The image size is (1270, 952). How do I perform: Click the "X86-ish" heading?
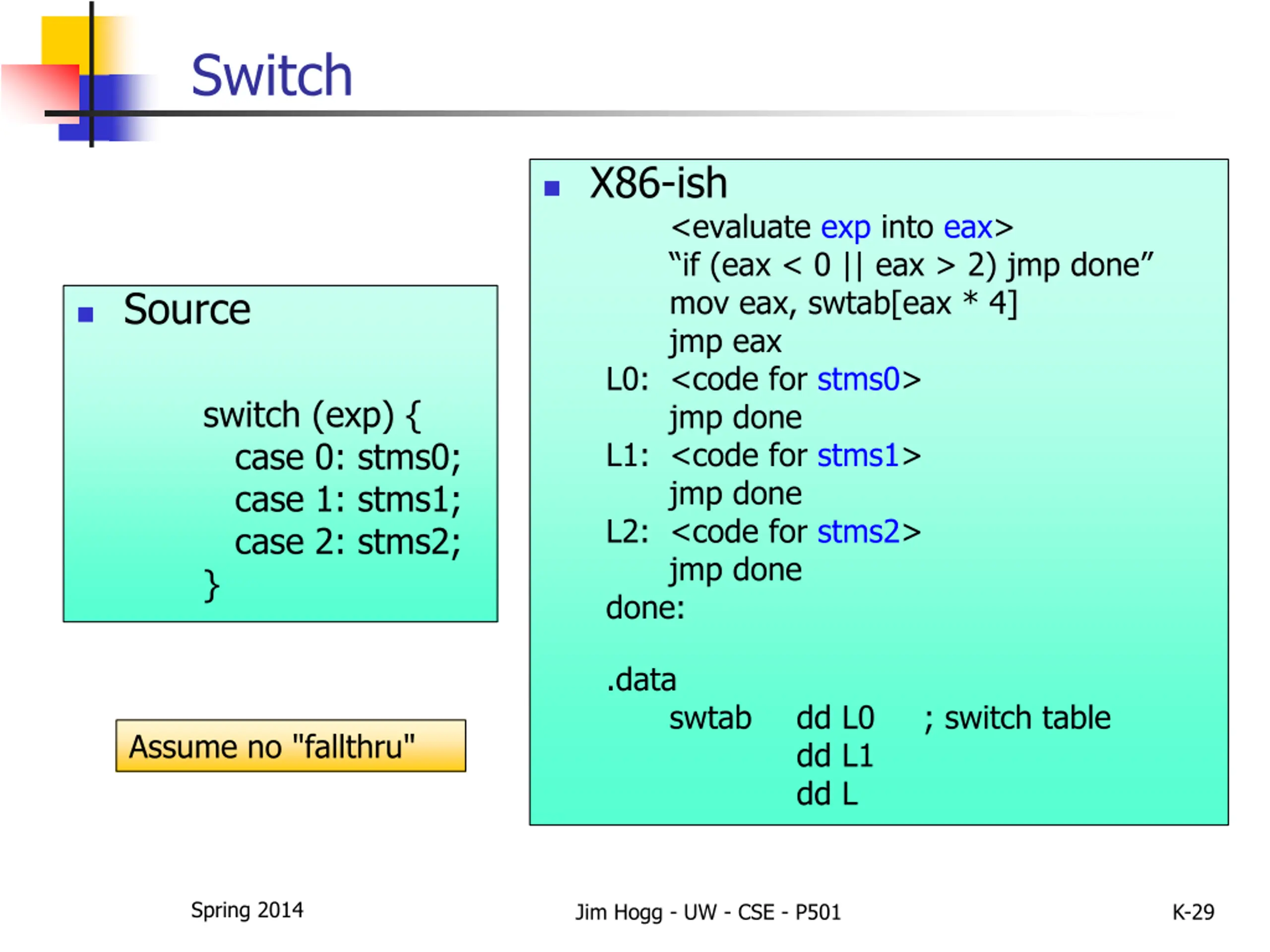(658, 183)
